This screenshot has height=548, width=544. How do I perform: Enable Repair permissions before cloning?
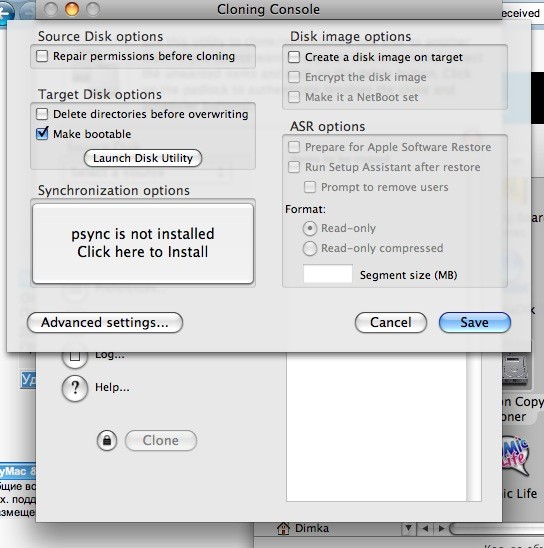coord(42,56)
